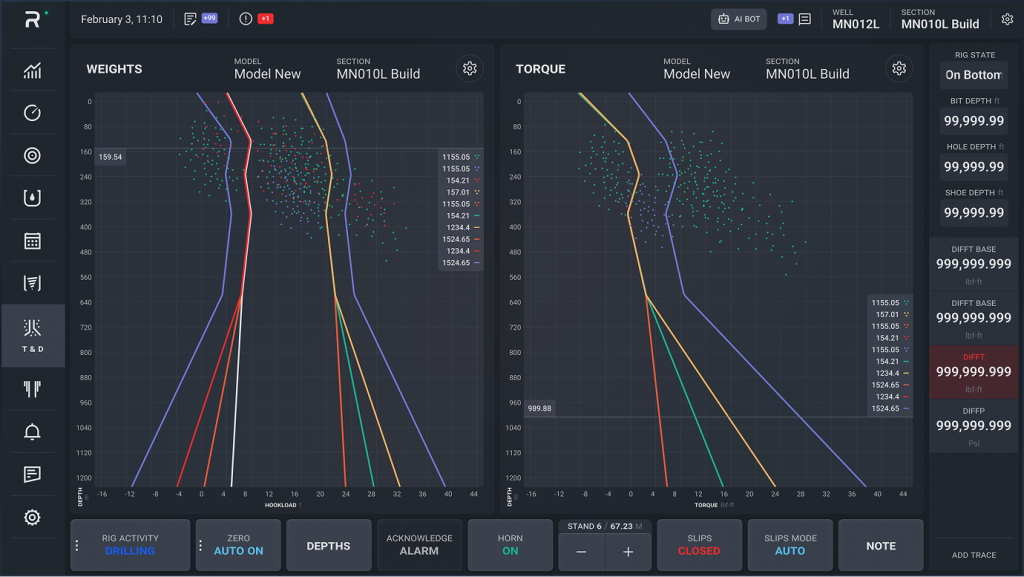The height and width of the screenshot is (577, 1024).
Task: Select the target icon in the sidebar
Action: (x=32, y=155)
